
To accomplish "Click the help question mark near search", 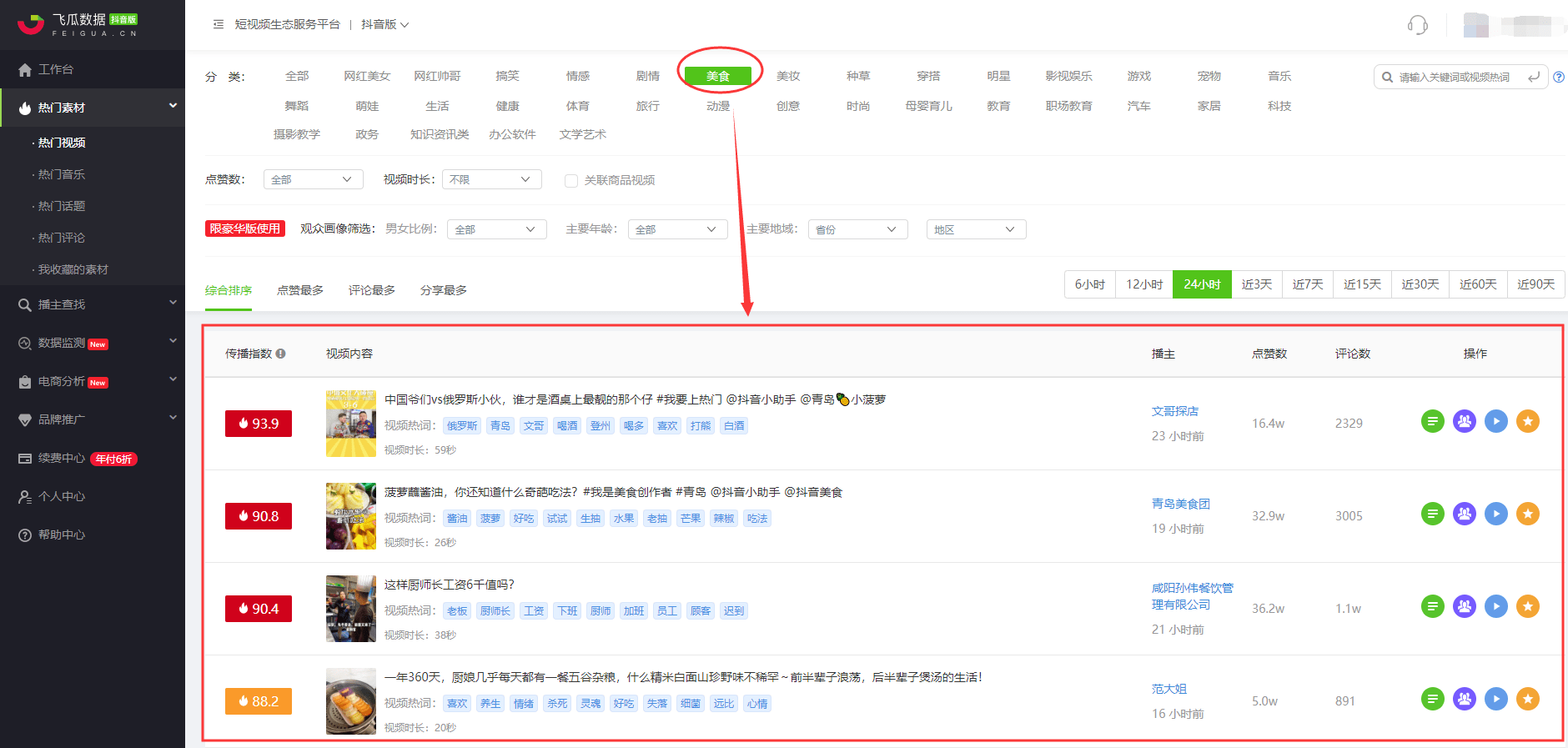I will click(1559, 78).
